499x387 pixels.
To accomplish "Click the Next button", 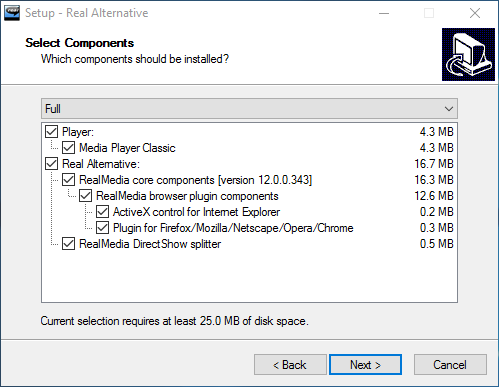I will click(x=365, y=365).
